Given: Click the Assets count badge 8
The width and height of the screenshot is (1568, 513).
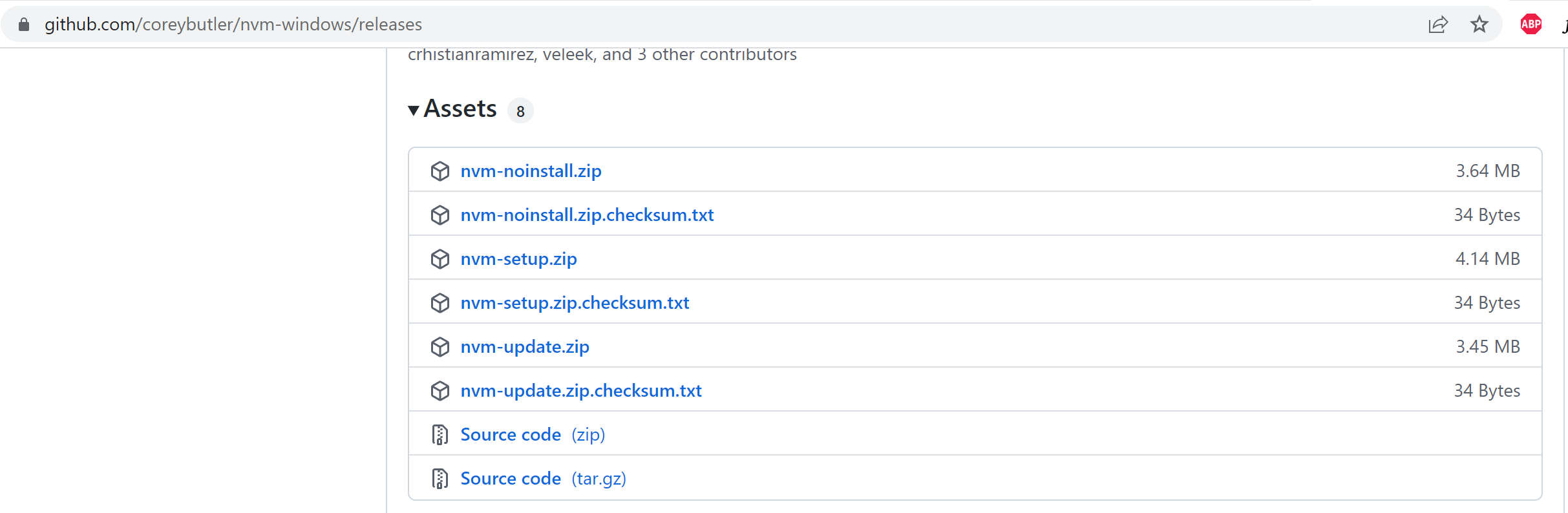Looking at the screenshot, I should click(x=520, y=111).
